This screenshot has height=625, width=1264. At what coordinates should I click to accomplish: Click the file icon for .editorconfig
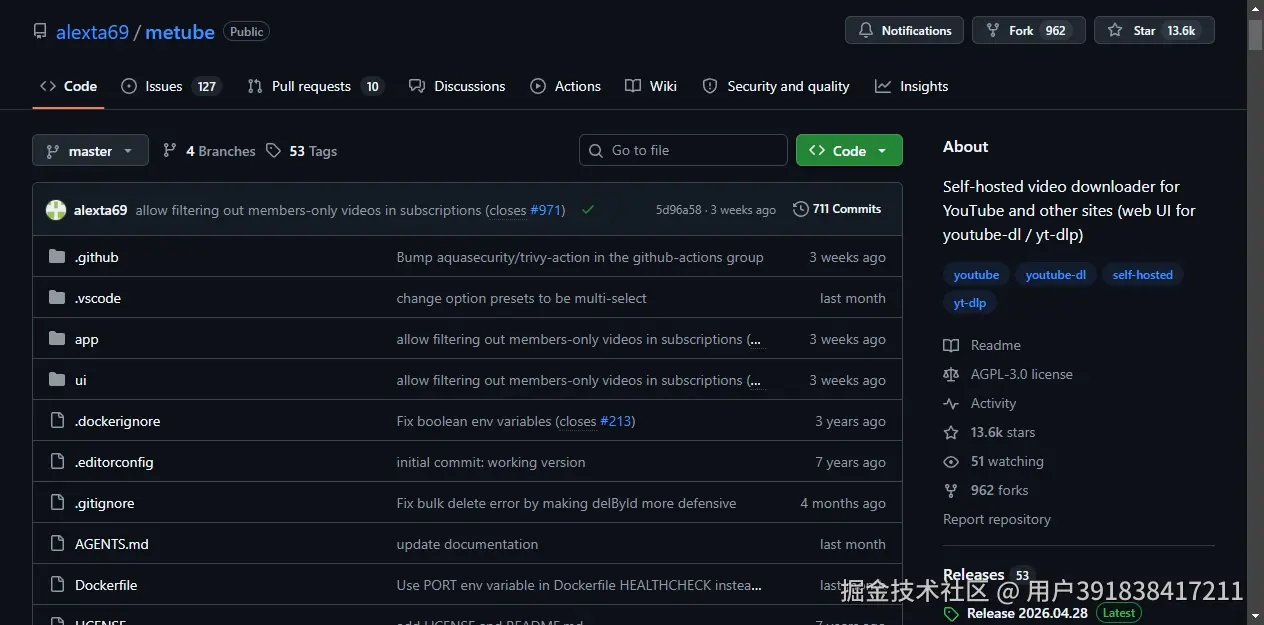(57, 462)
